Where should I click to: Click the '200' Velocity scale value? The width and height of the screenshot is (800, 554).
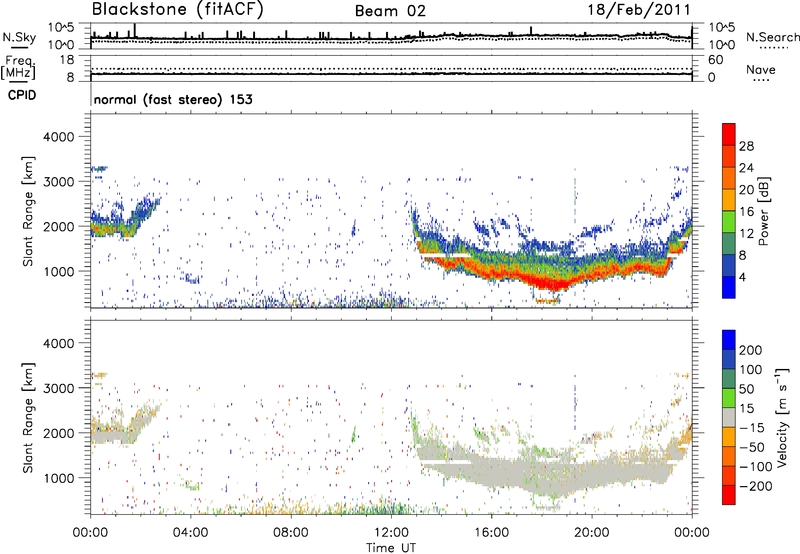(x=751, y=350)
